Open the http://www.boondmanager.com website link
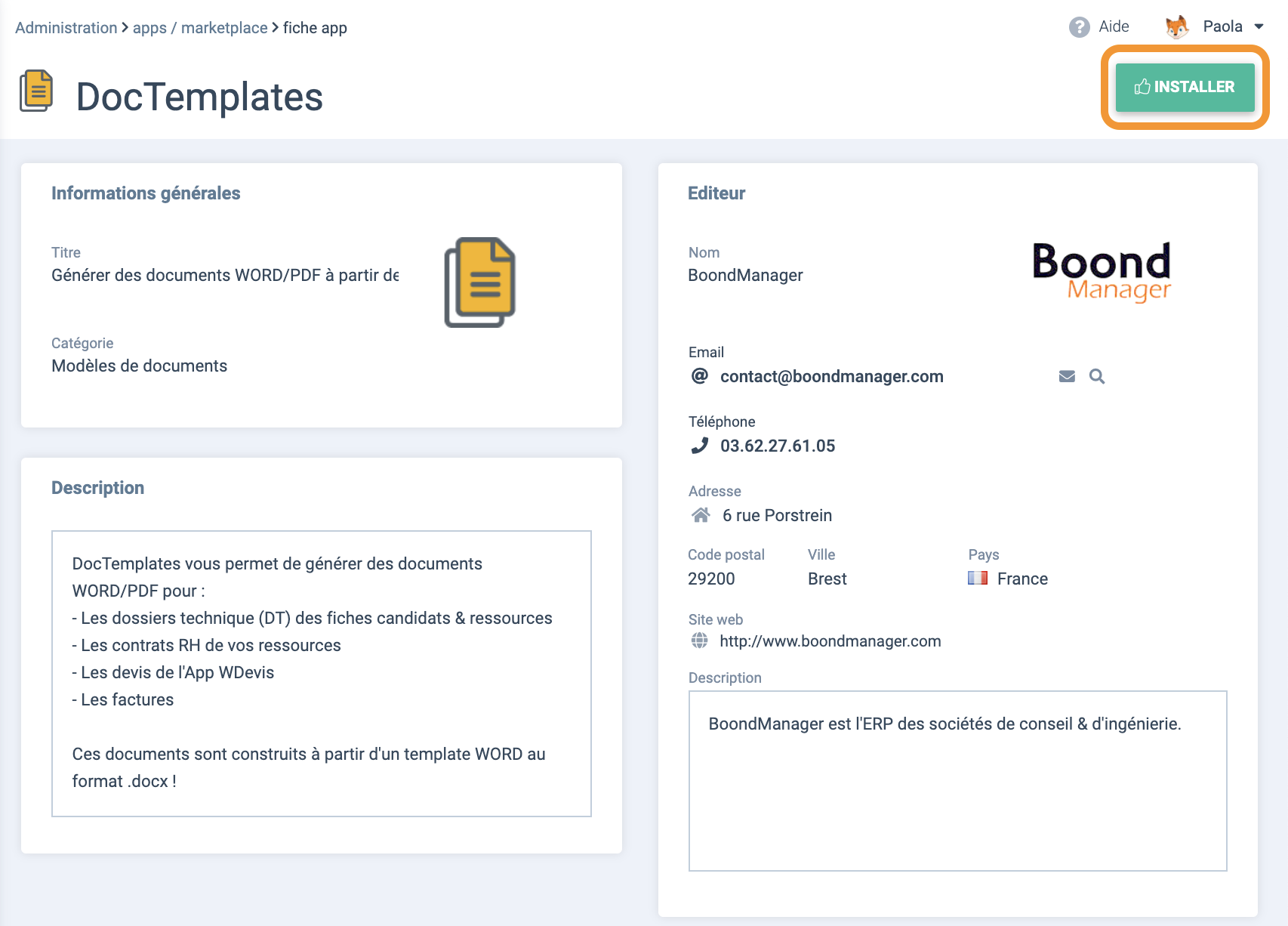 coord(830,641)
